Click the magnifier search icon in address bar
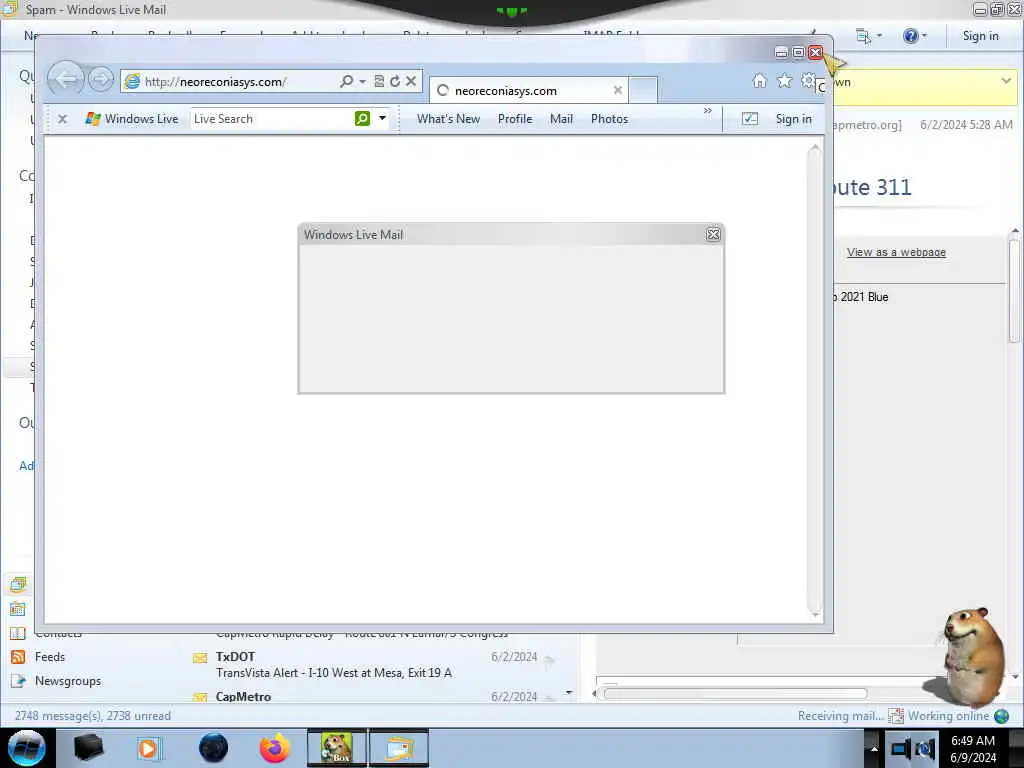 (x=346, y=82)
